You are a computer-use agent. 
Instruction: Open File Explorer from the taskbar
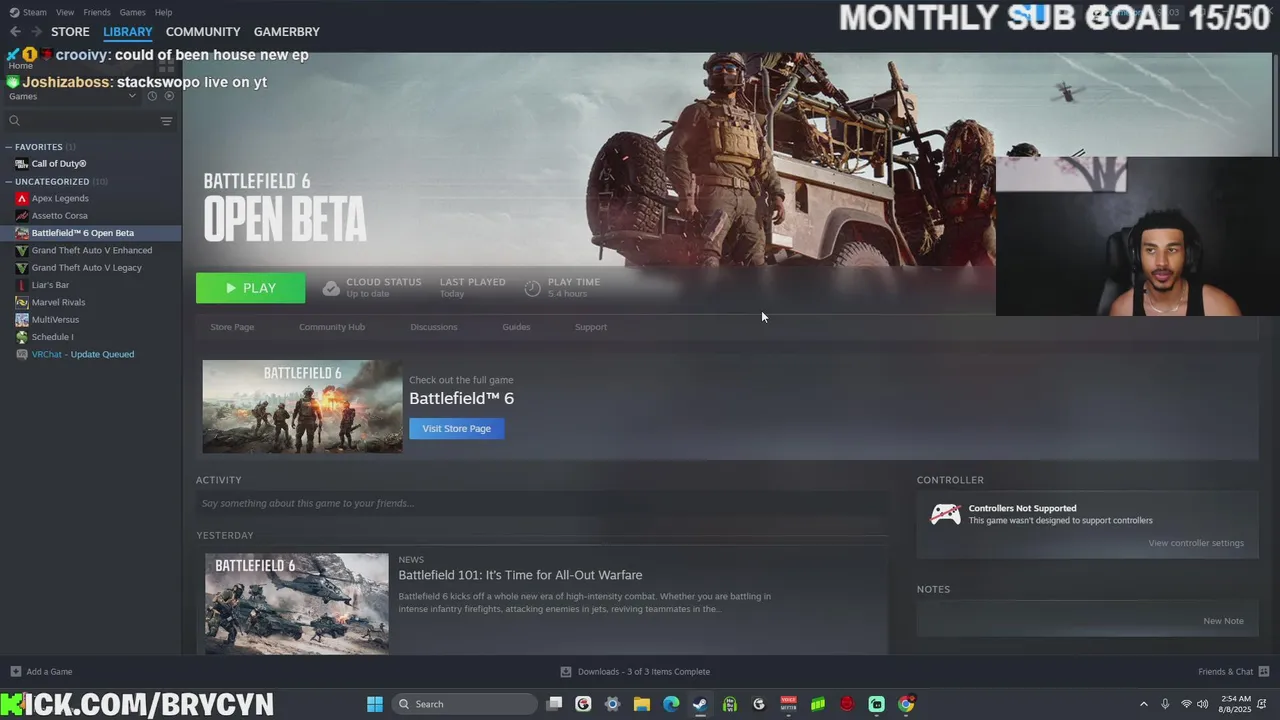(642, 704)
